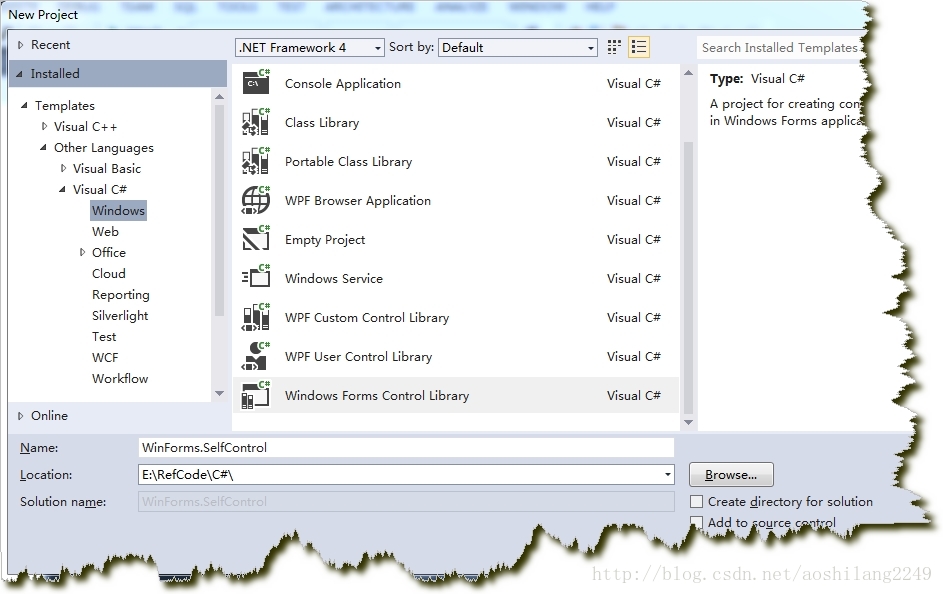The image size is (943, 594).
Task: Collapse the Templates tree node
Action: tap(25, 105)
